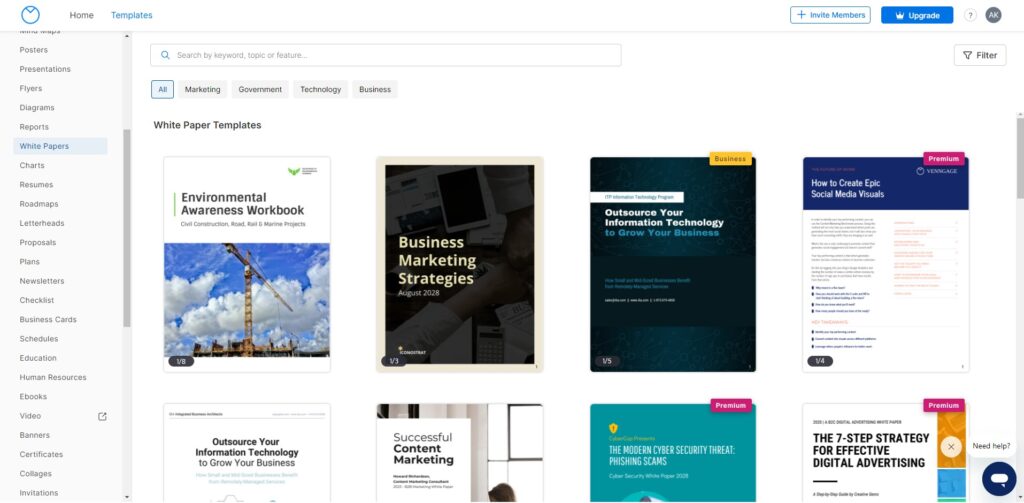Image resolution: width=1024 pixels, height=503 pixels.
Task: Open Certificates category
Action: (x=41, y=455)
